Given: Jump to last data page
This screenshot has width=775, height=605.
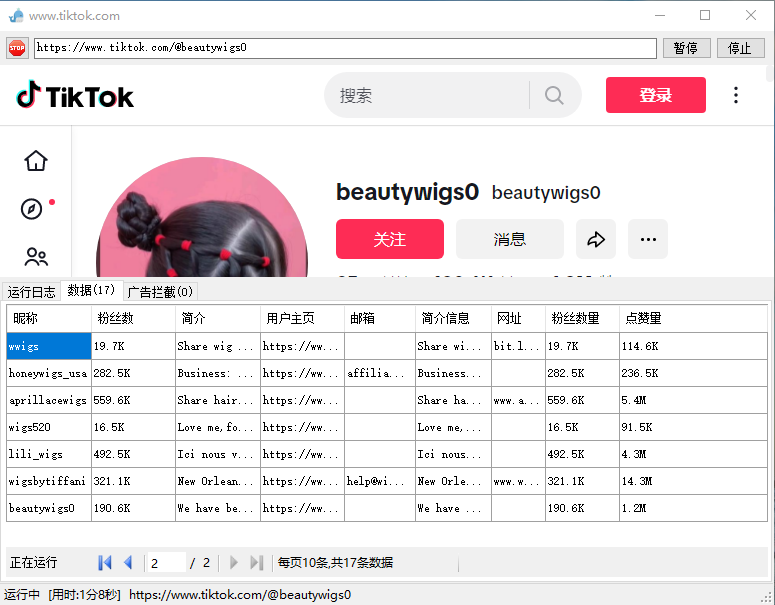Looking at the screenshot, I should (257, 562).
